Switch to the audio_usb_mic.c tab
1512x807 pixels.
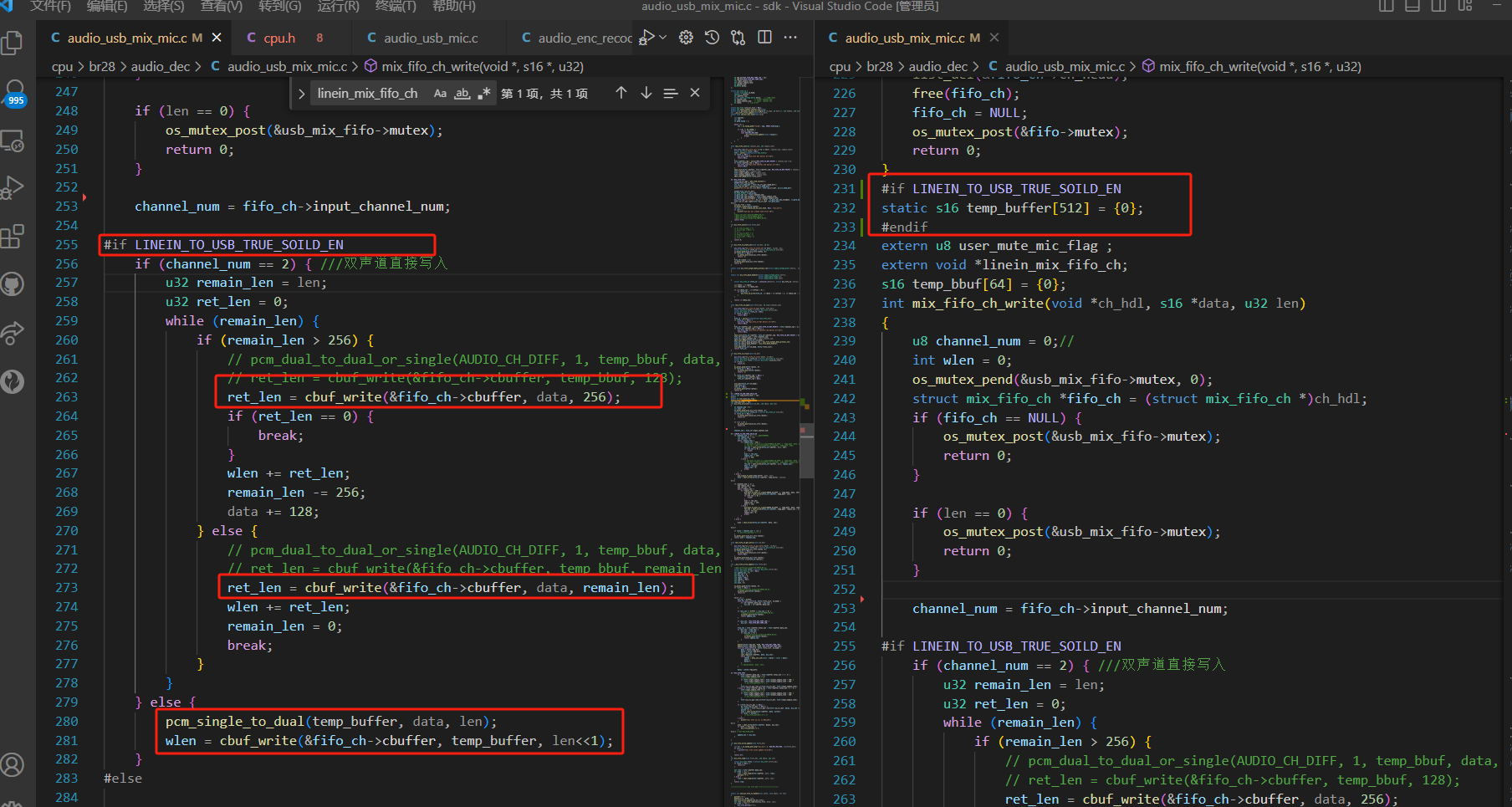pyautogui.click(x=431, y=38)
